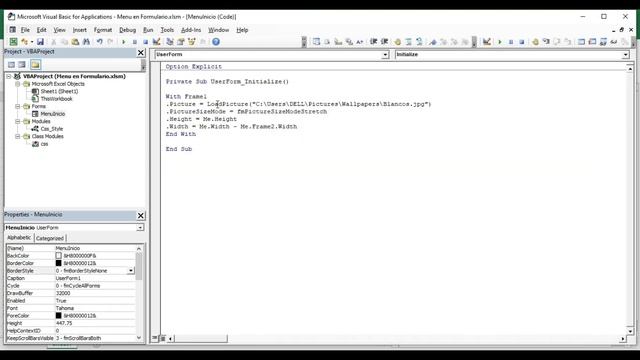640x360 pixels.
Task: Click the Debug toolbar Design Mode icon
Action: tap(487, 42)
